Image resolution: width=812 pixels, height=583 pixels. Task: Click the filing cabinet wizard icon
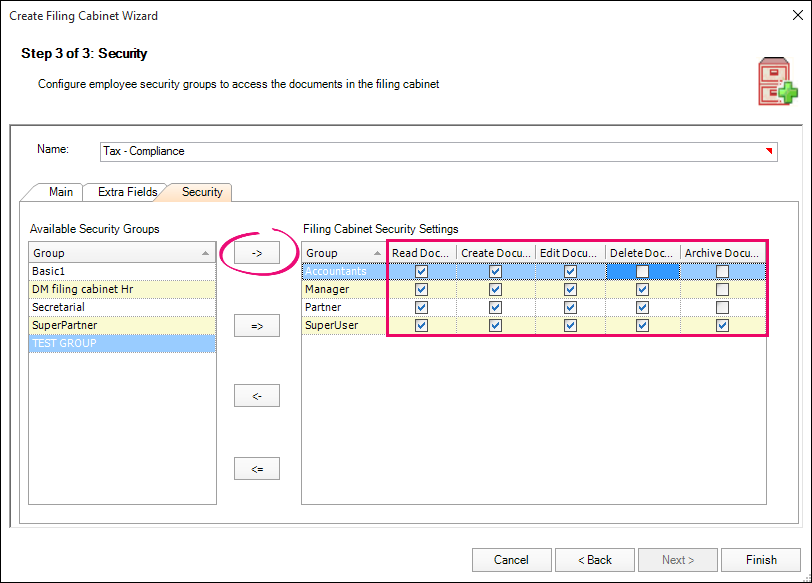(x=776, y=82)
